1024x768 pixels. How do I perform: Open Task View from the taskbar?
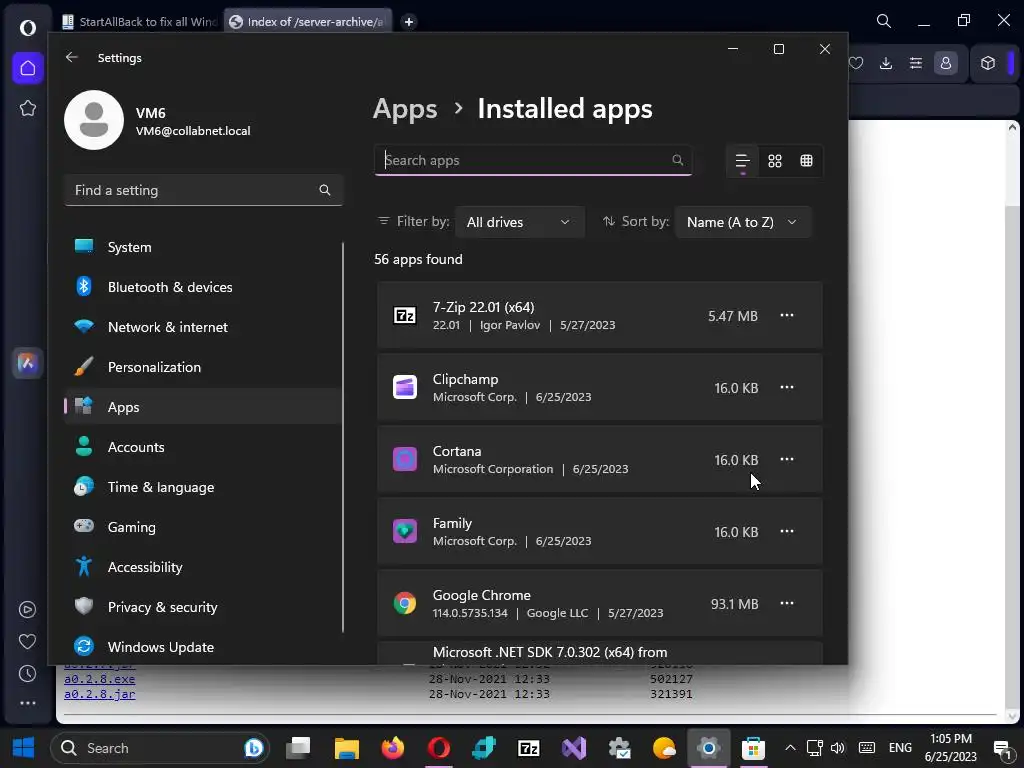tap(298, 748)
